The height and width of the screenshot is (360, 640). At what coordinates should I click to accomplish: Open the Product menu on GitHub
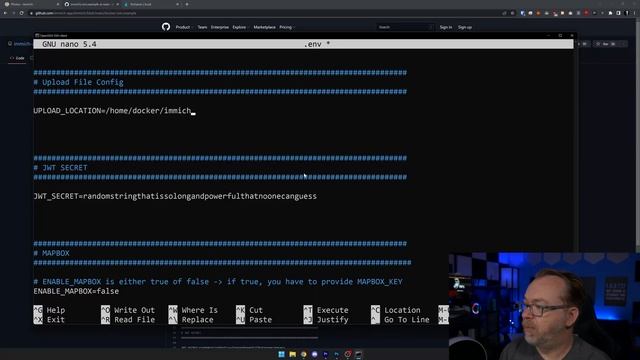[x=184, y=27]
